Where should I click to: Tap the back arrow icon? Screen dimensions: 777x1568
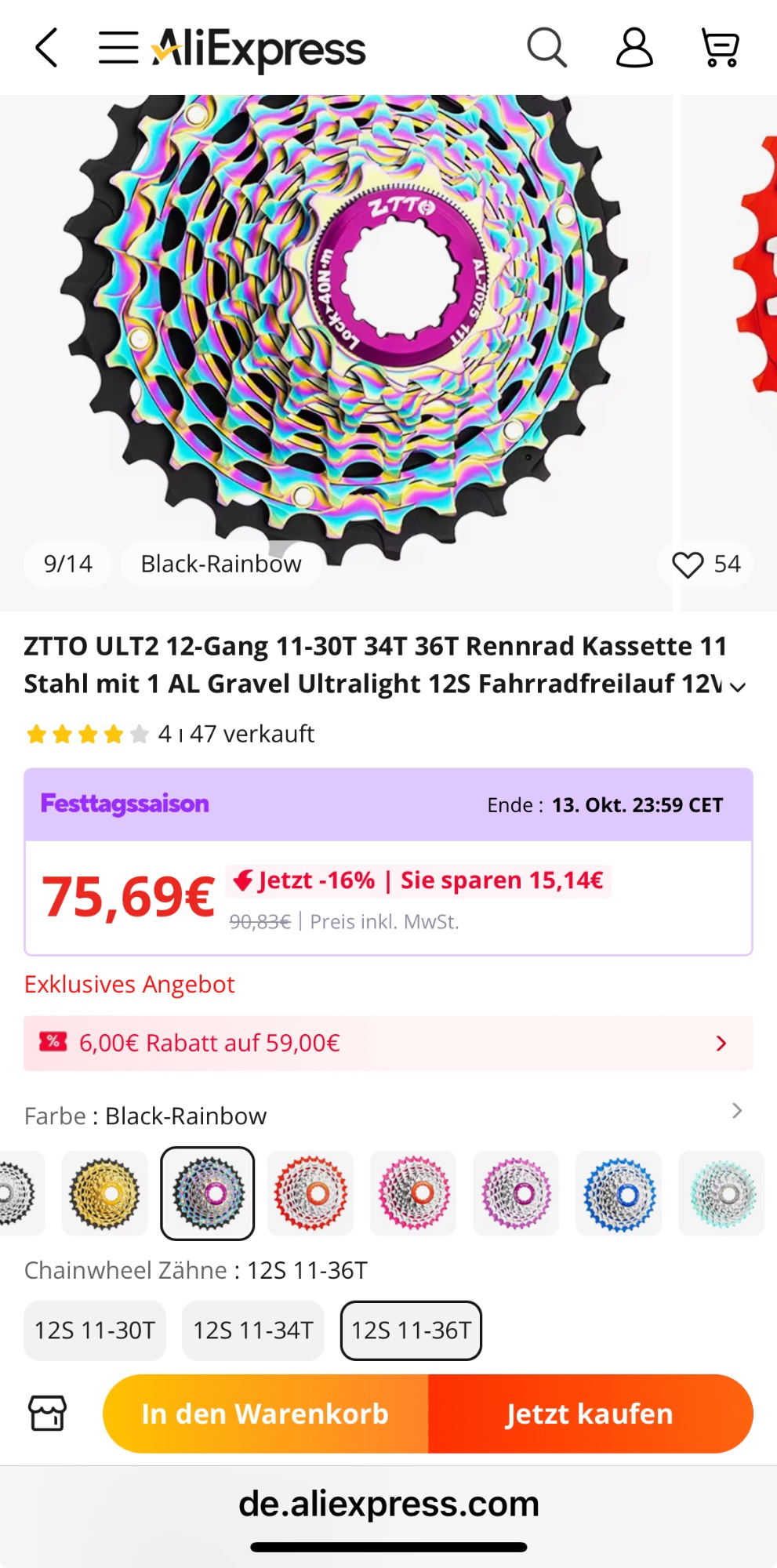tap(47, 48)
